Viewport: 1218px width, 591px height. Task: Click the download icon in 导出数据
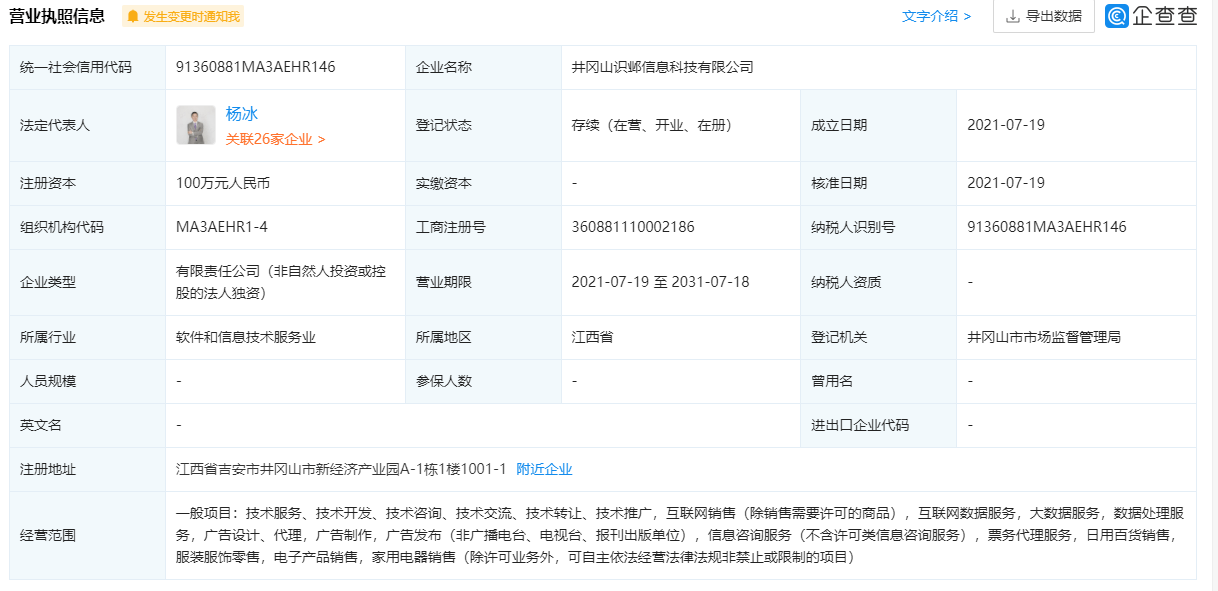(x=1012, y=16)
